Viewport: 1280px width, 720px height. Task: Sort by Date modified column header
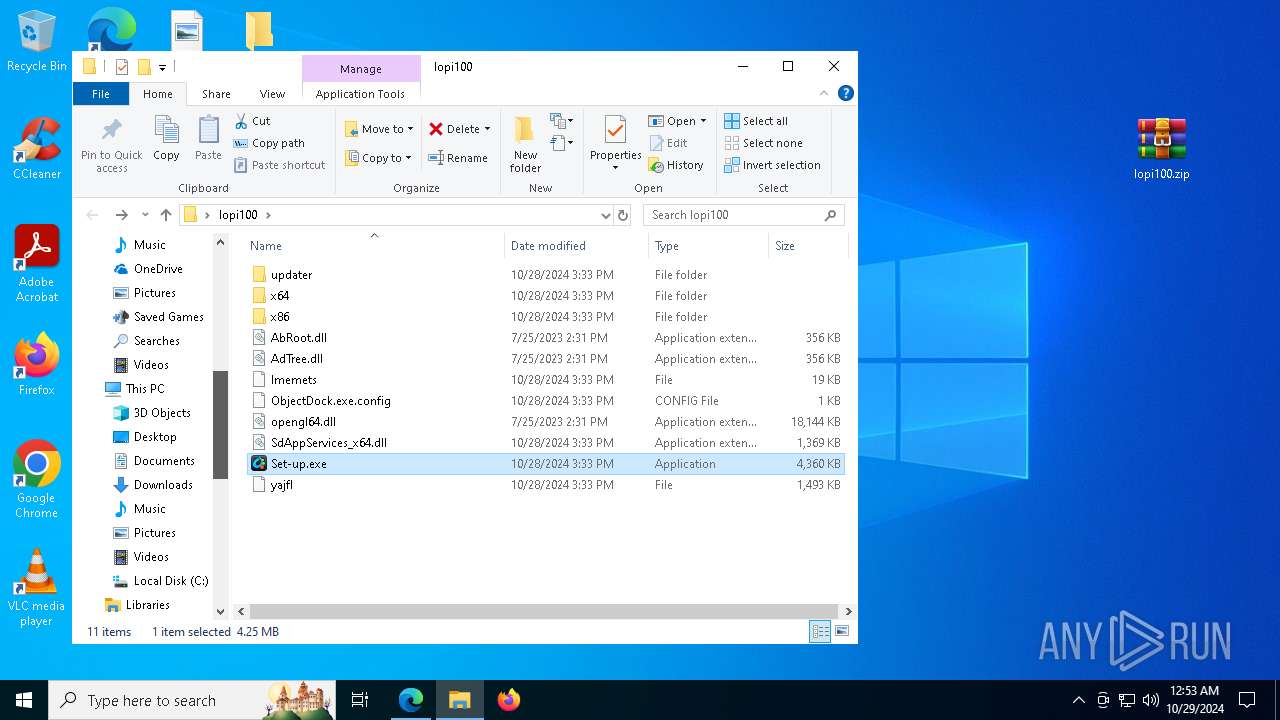click(x=577, y=246)
